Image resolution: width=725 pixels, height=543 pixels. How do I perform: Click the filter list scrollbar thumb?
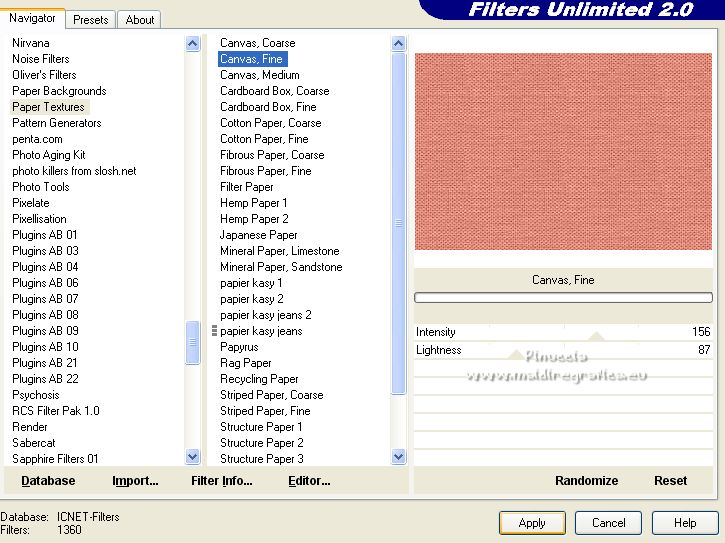(399, 223)
